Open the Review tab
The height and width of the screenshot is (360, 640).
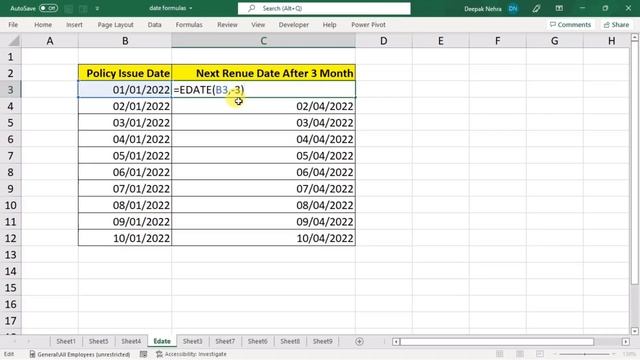(x=227, y=24)
